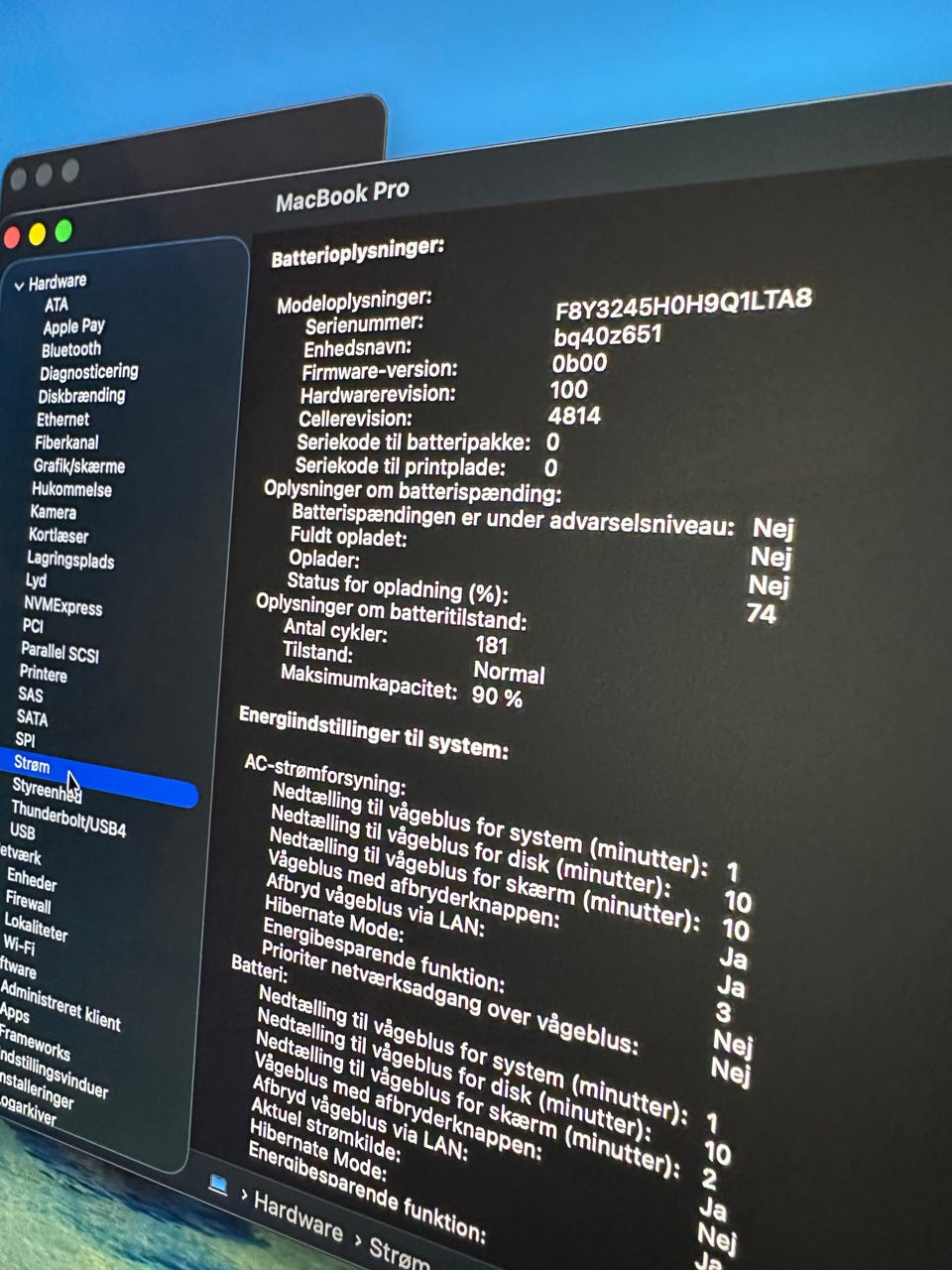Image resolution: width=952 pixels, height=1270 pixels.
Task: Collapse the Hardware section chevron
Action: coord(19,286)
